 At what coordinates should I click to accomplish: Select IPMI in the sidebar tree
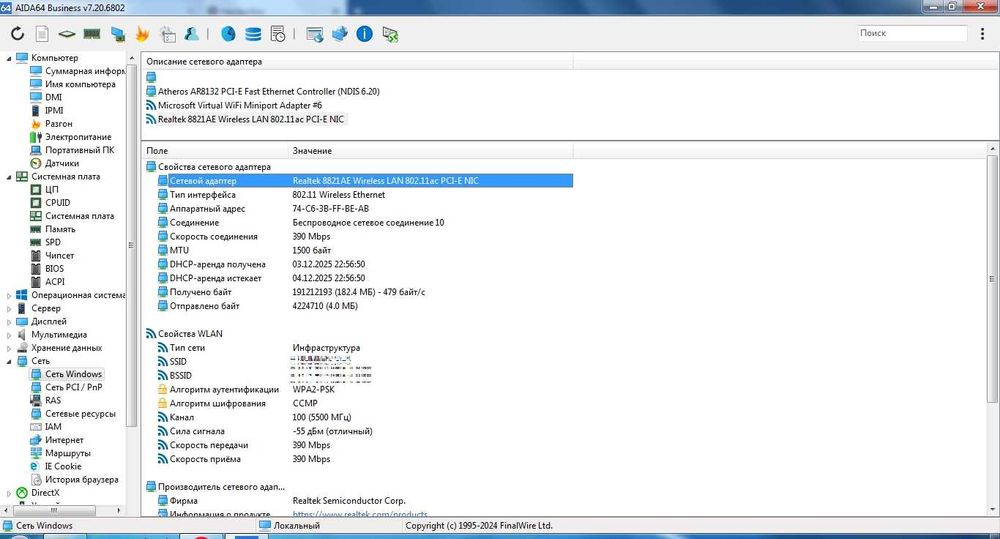tap(54, 110)
